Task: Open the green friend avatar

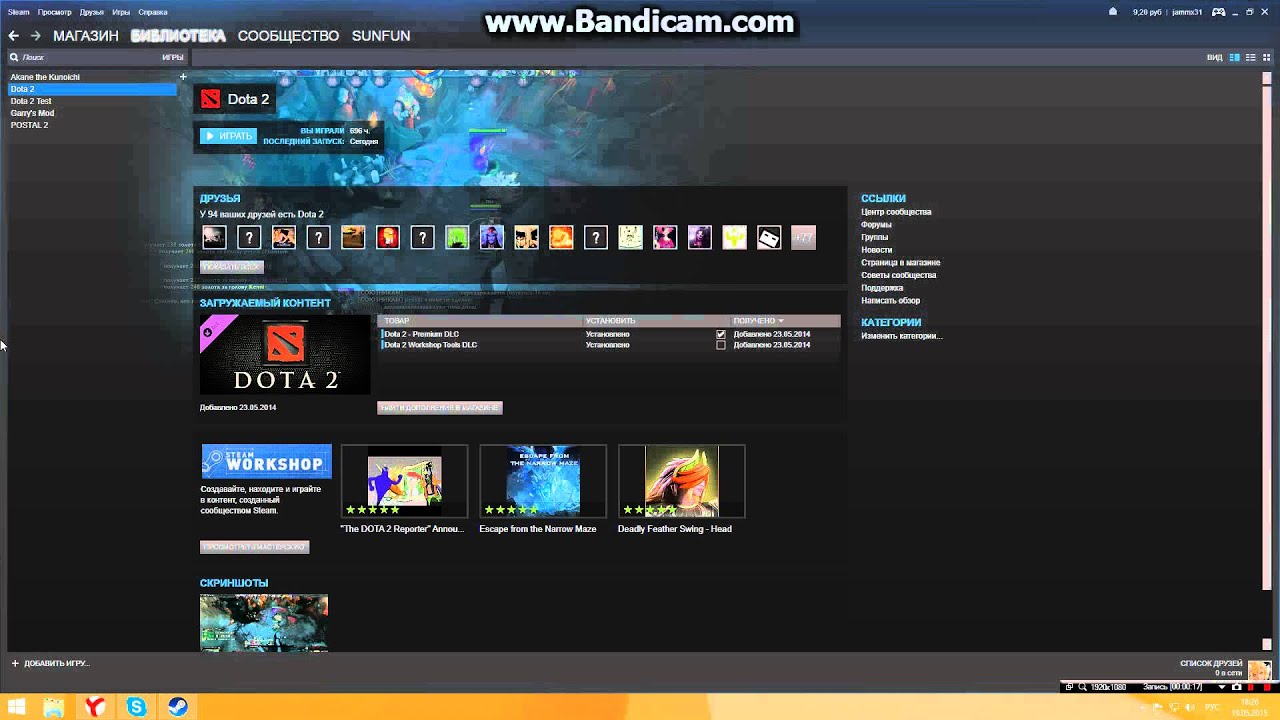Action: coord(457,237)
